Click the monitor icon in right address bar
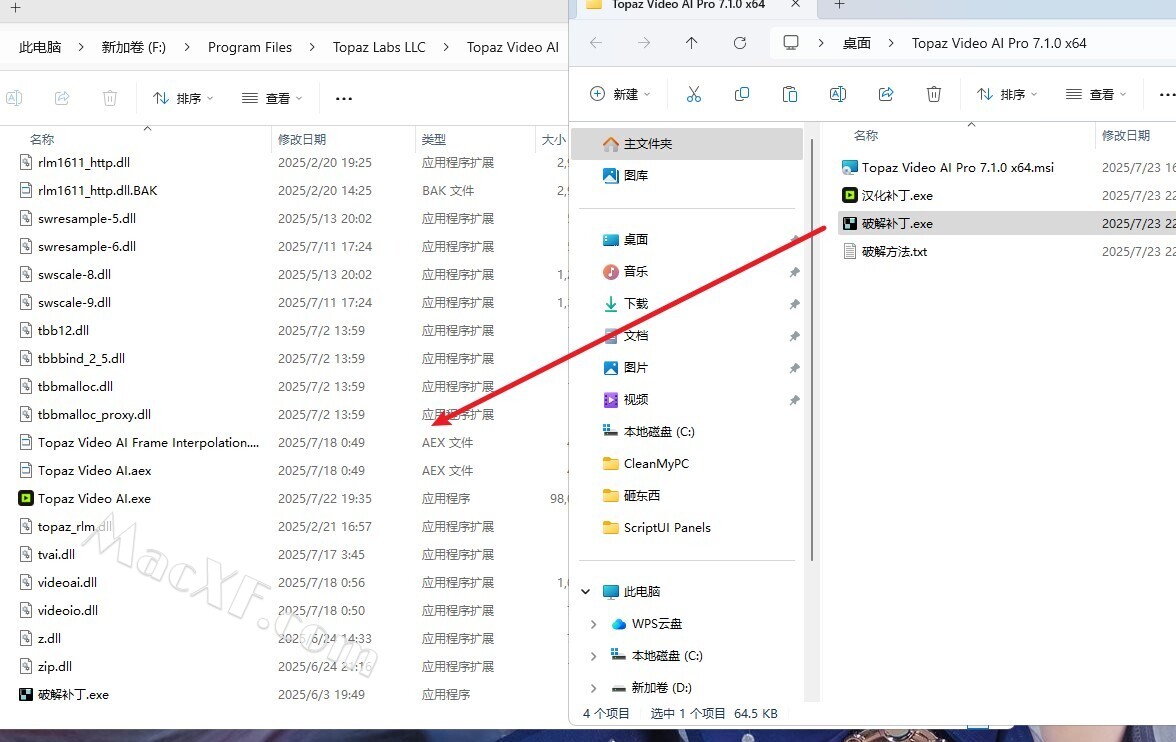The width and height of the screenshot is (1176, 742). point(790,43)
